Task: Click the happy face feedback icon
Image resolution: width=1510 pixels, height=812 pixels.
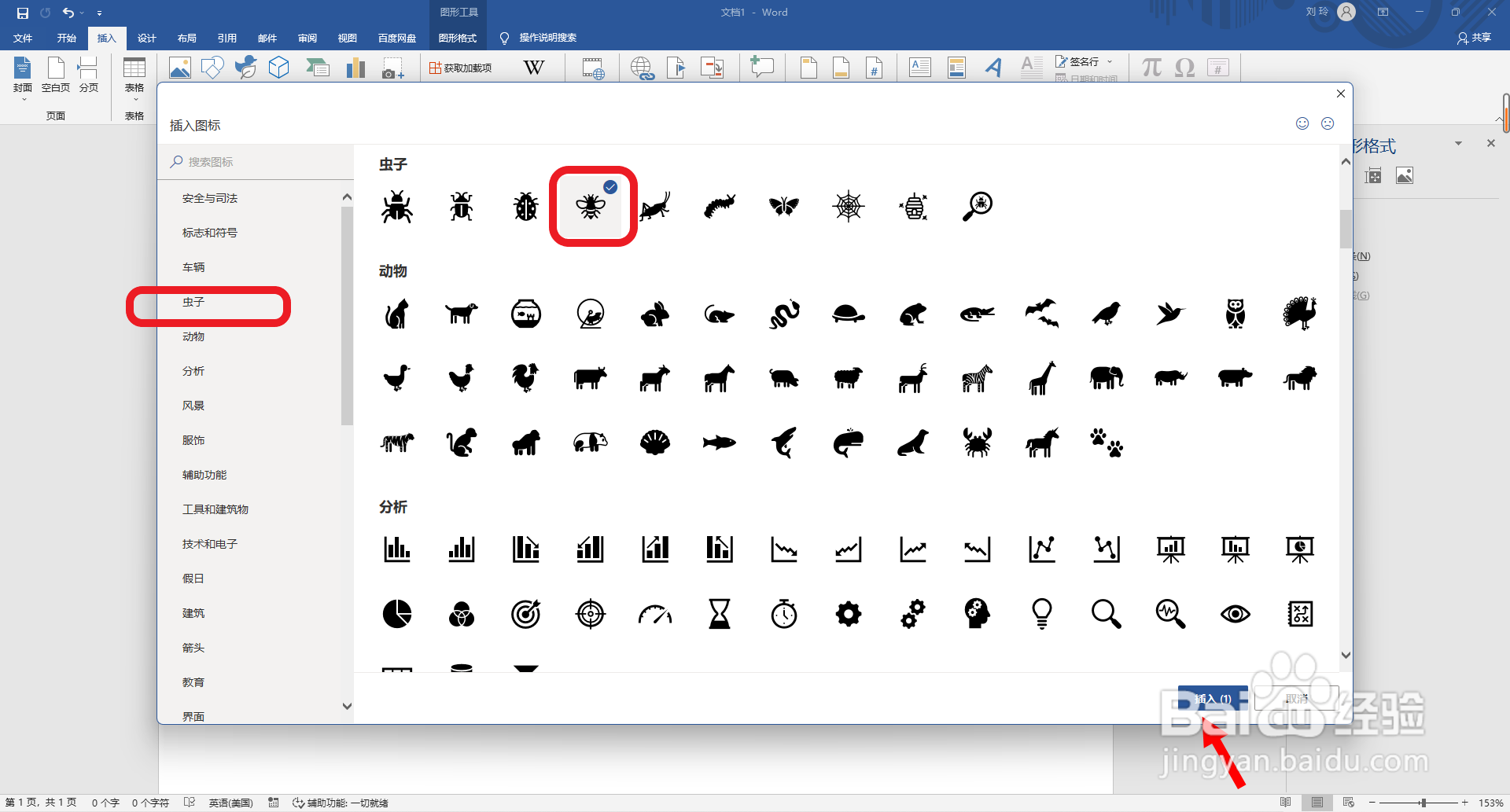Action: click(x=1302, y=123)
